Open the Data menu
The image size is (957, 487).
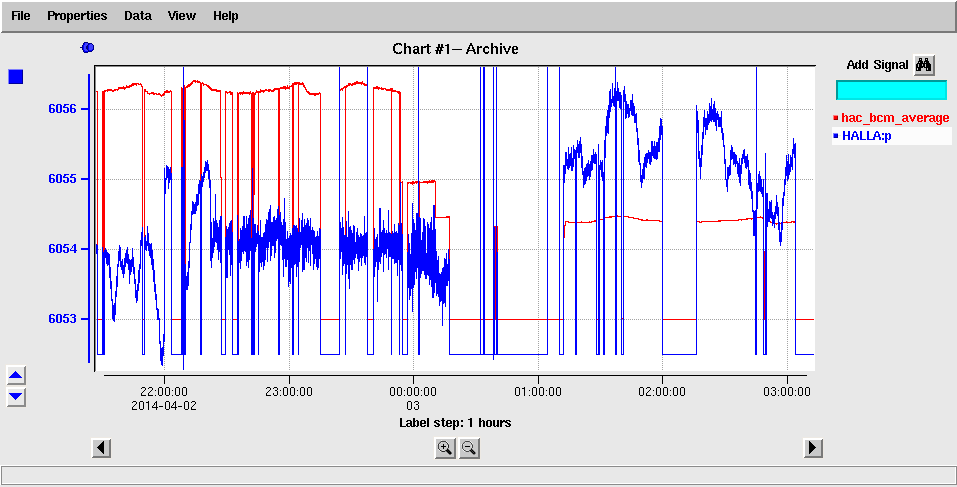point(137,16)
